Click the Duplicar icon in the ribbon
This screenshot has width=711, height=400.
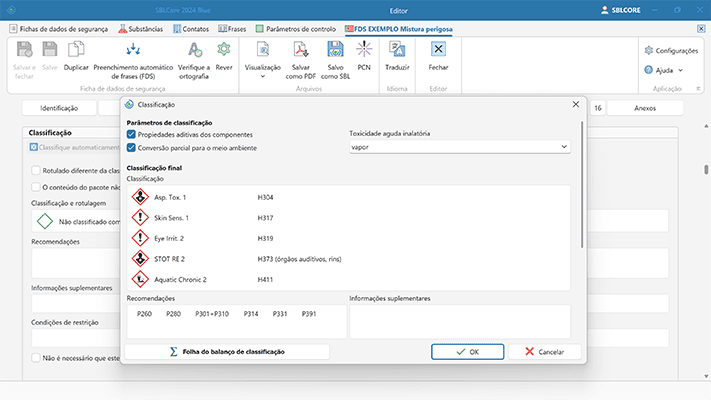[x=76, y=50]
